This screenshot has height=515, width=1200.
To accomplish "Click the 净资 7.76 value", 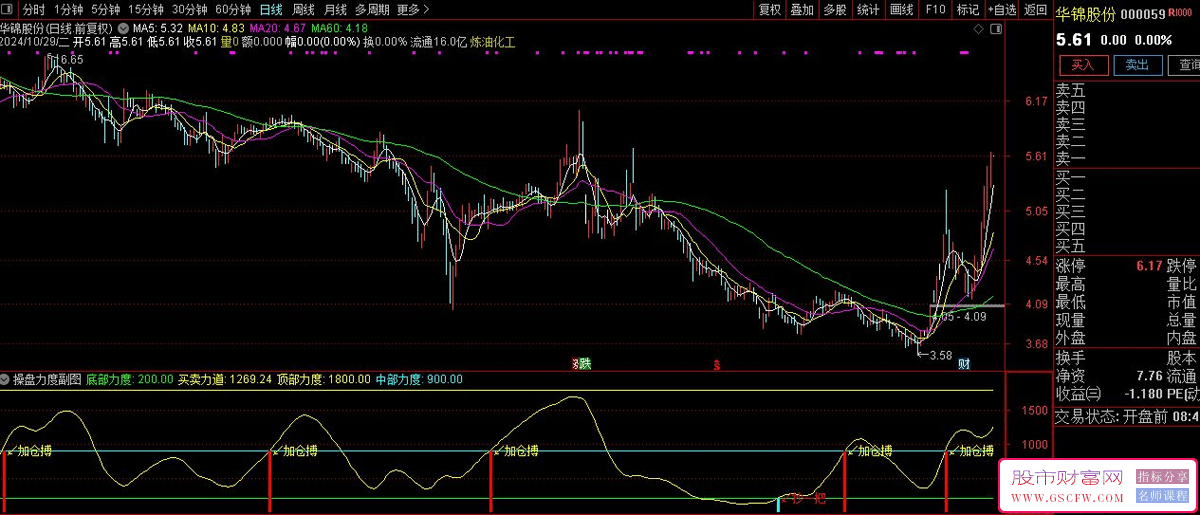I will click(1148, 375).
